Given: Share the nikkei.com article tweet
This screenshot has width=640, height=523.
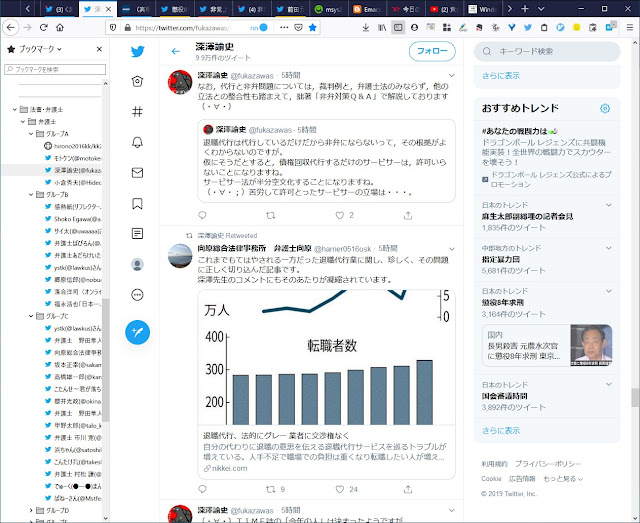Looking at the screenshot, I should click(x=408, y=489).
